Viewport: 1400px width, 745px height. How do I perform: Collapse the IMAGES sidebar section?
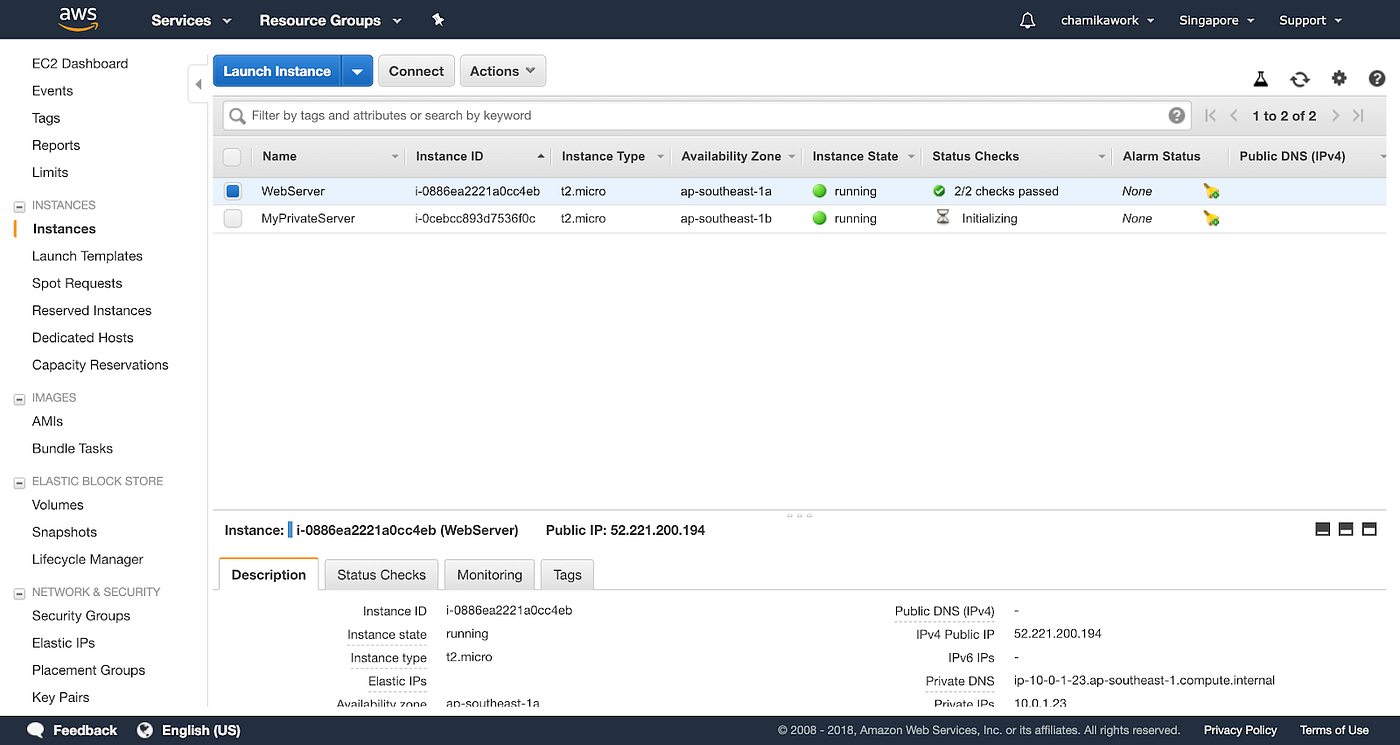(19, 398)
